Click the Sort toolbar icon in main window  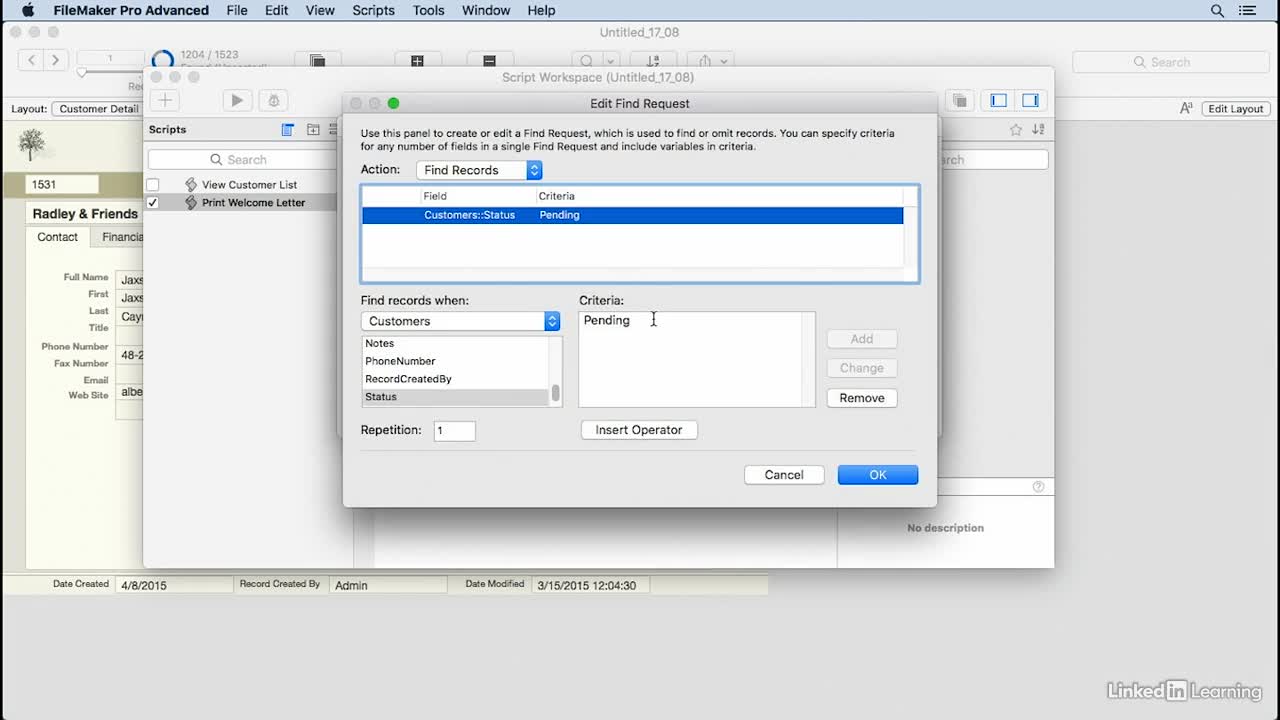pos(654,61)
